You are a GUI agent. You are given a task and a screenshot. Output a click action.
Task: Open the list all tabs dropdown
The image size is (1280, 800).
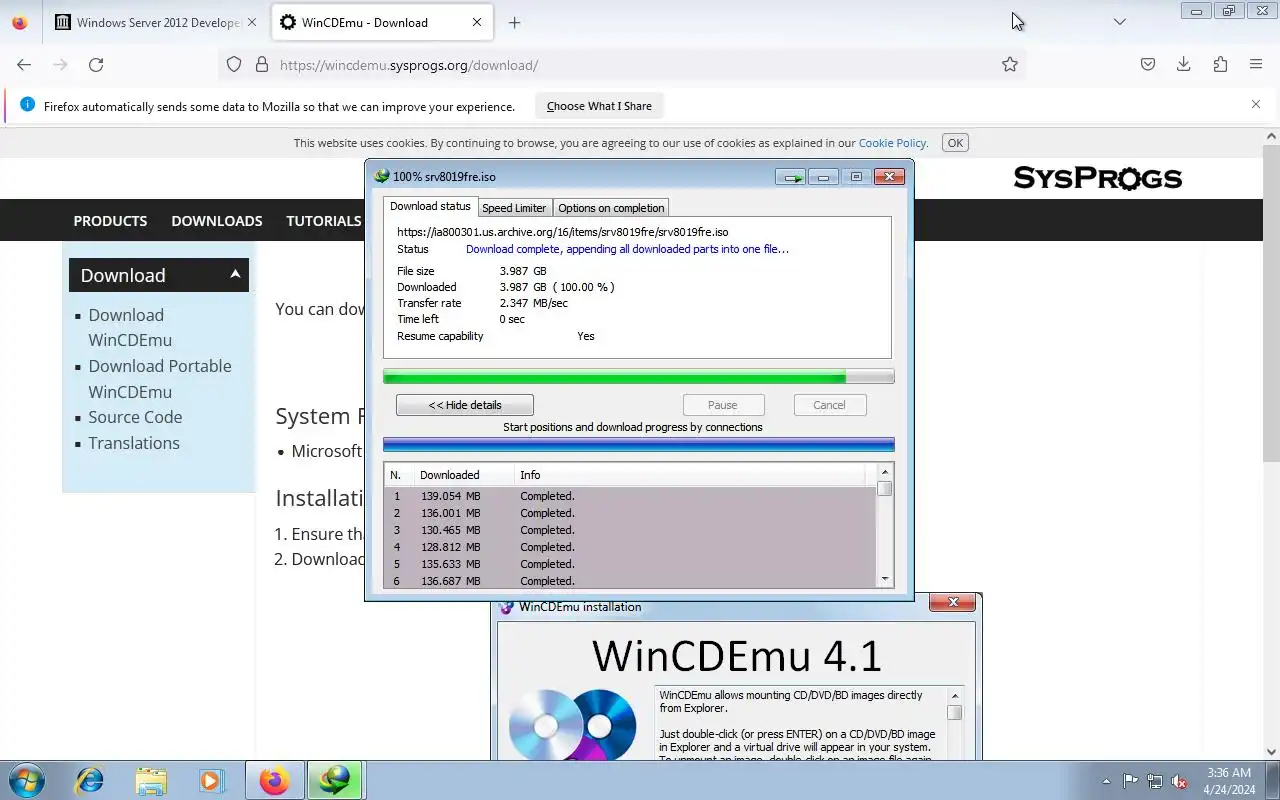[x=1119, y=22]
